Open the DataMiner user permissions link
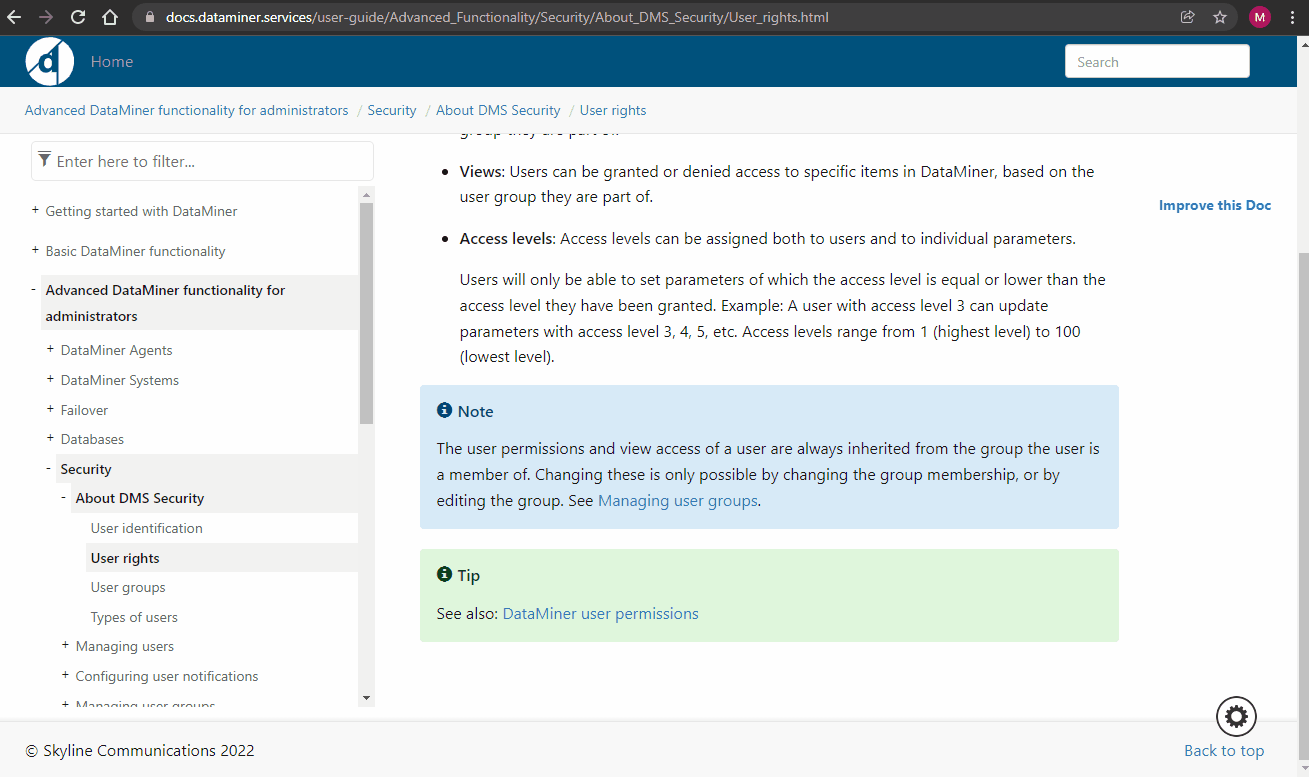 click(x=600, y=613)
